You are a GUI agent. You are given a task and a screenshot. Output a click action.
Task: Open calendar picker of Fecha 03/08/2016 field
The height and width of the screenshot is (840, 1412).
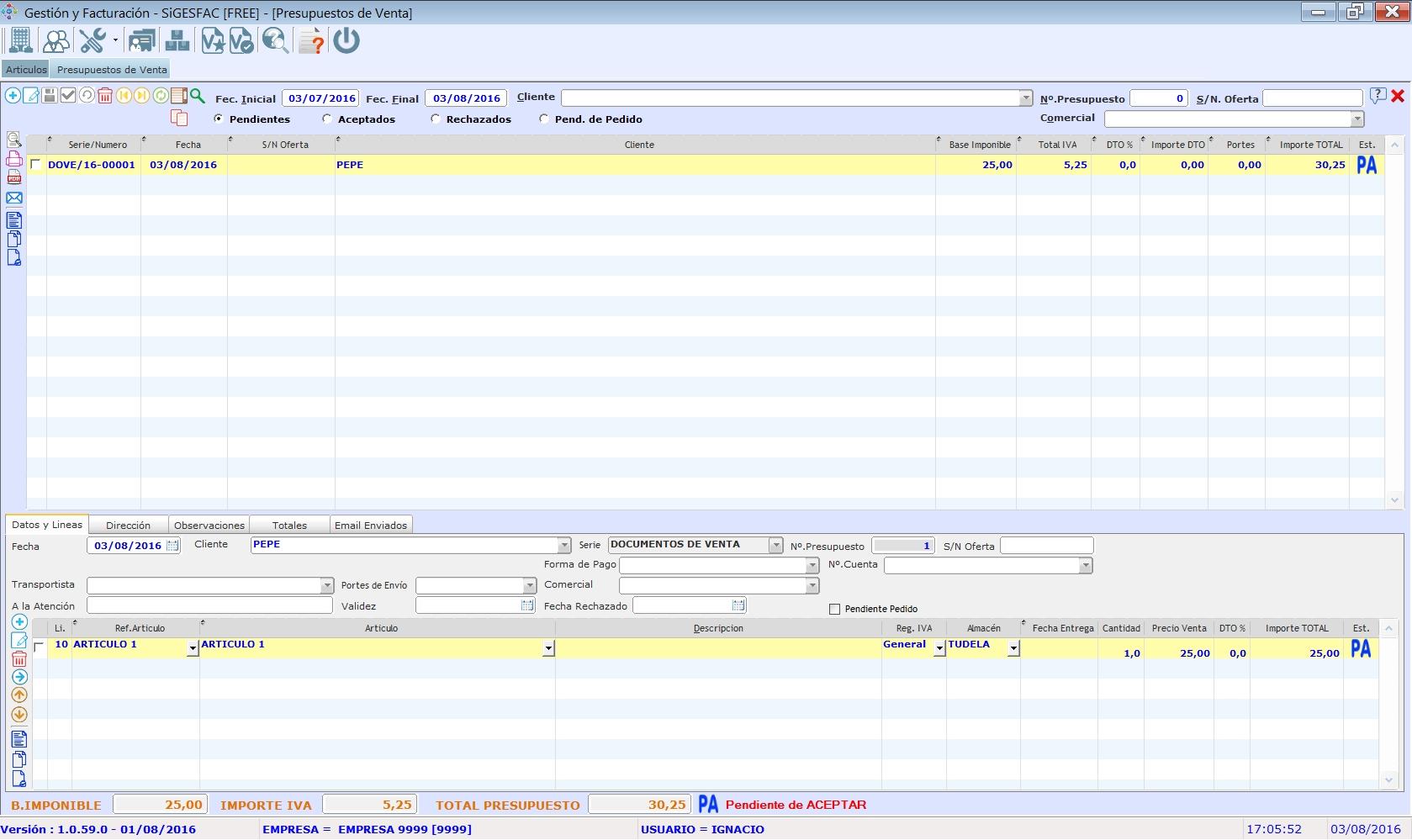tap(172, 546)
